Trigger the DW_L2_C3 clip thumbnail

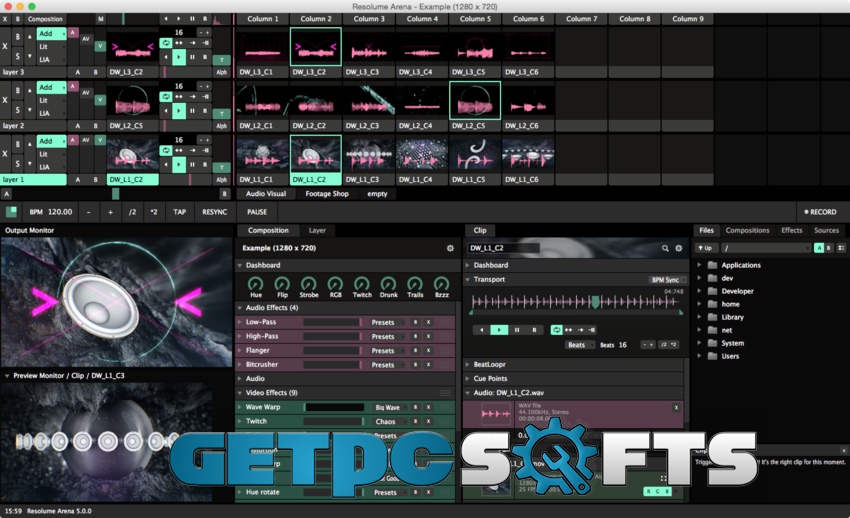(369, 100)
